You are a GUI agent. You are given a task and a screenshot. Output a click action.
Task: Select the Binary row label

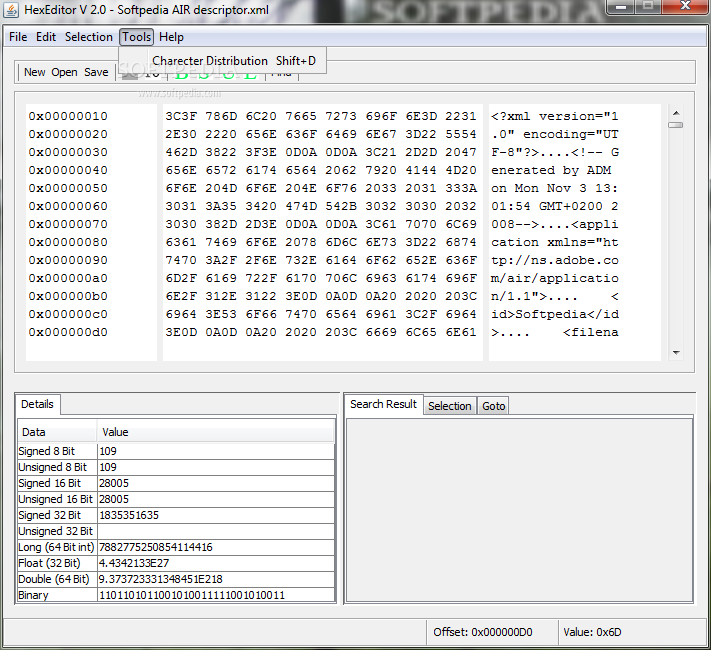[57, 595]
